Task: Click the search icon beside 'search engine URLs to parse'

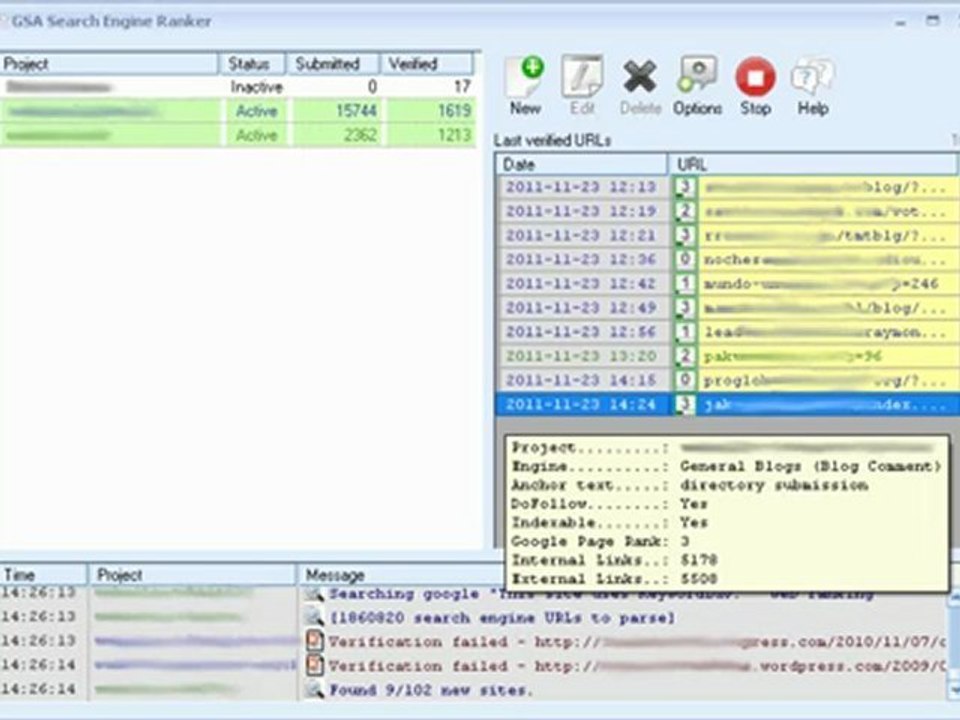Action: pos(314,617)
